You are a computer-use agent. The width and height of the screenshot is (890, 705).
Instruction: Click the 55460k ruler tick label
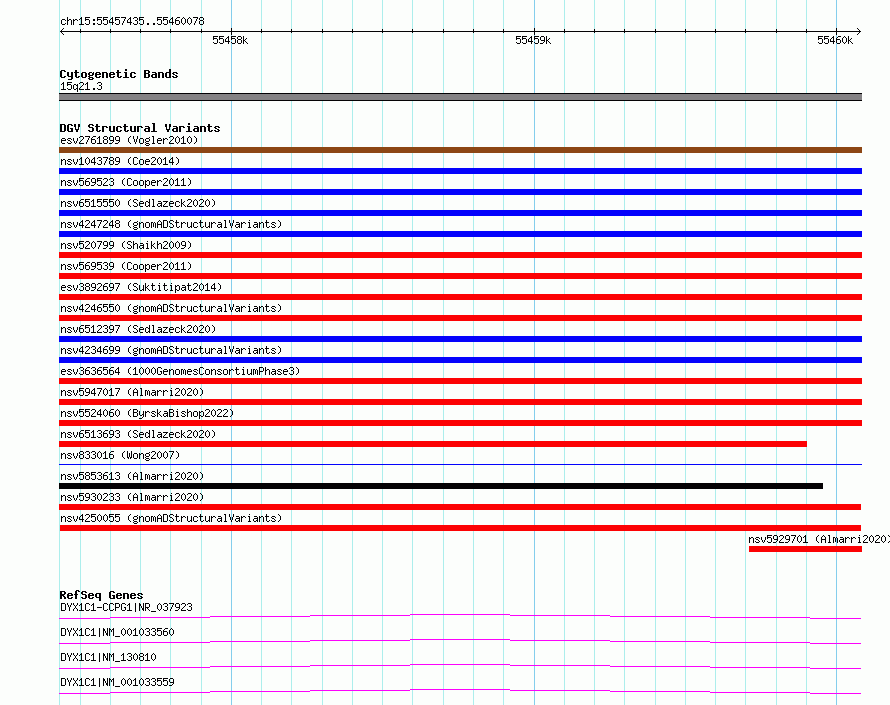pos(835,40)
